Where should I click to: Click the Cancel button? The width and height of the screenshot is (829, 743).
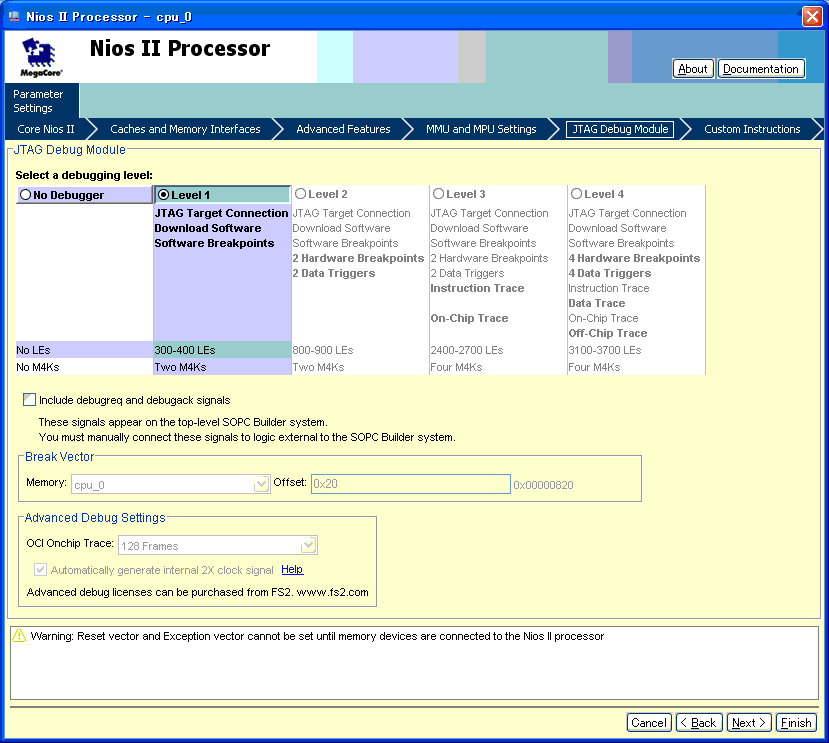click(x=649, y=722)
